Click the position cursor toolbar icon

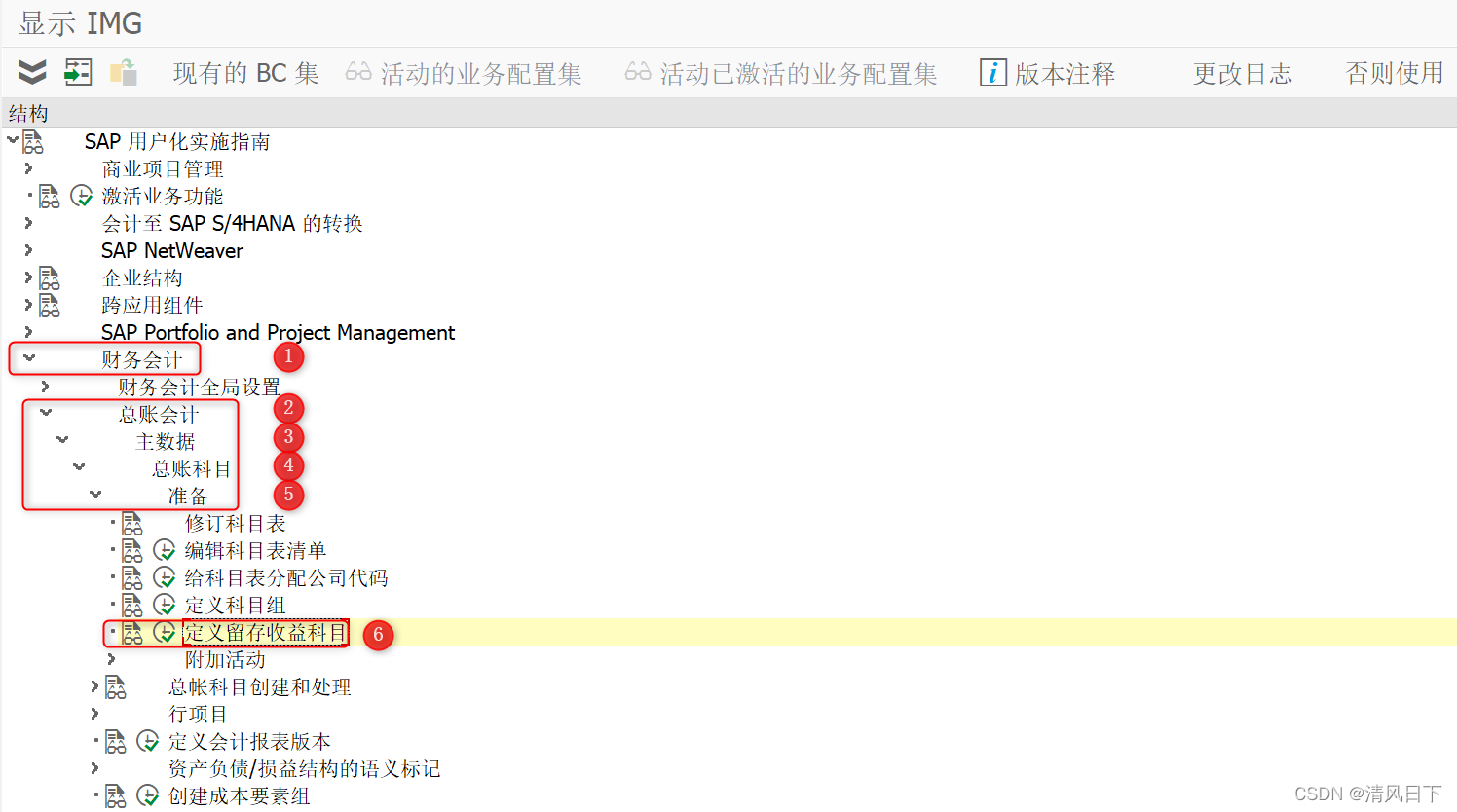click(x=77, y=72)
